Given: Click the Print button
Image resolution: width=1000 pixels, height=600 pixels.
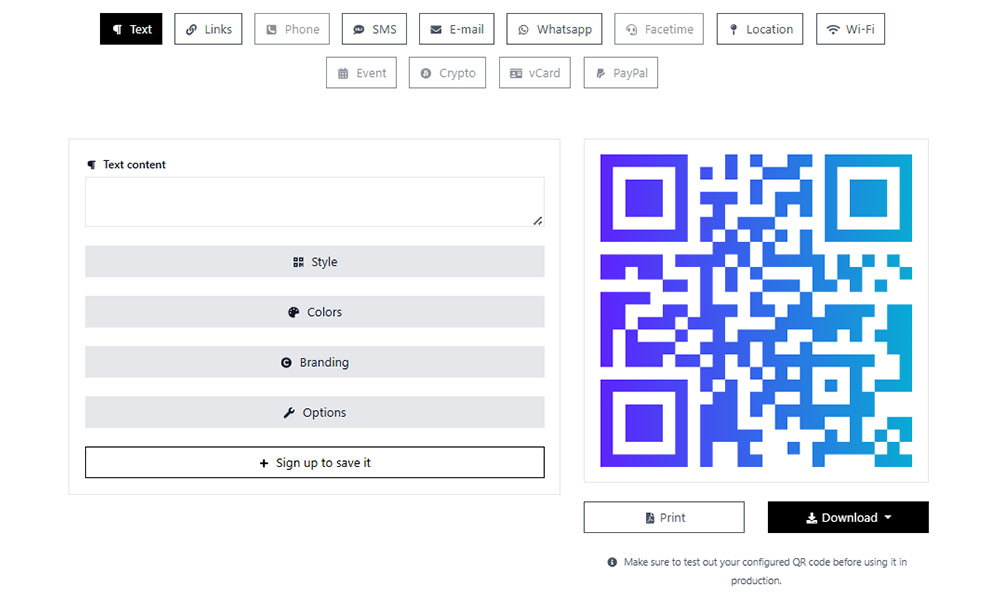Looking at the screenshot, I should tap(664, 517).
